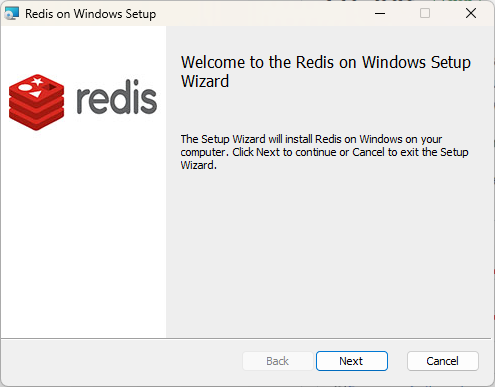Click Next to continue setup

tap(352, 361)
